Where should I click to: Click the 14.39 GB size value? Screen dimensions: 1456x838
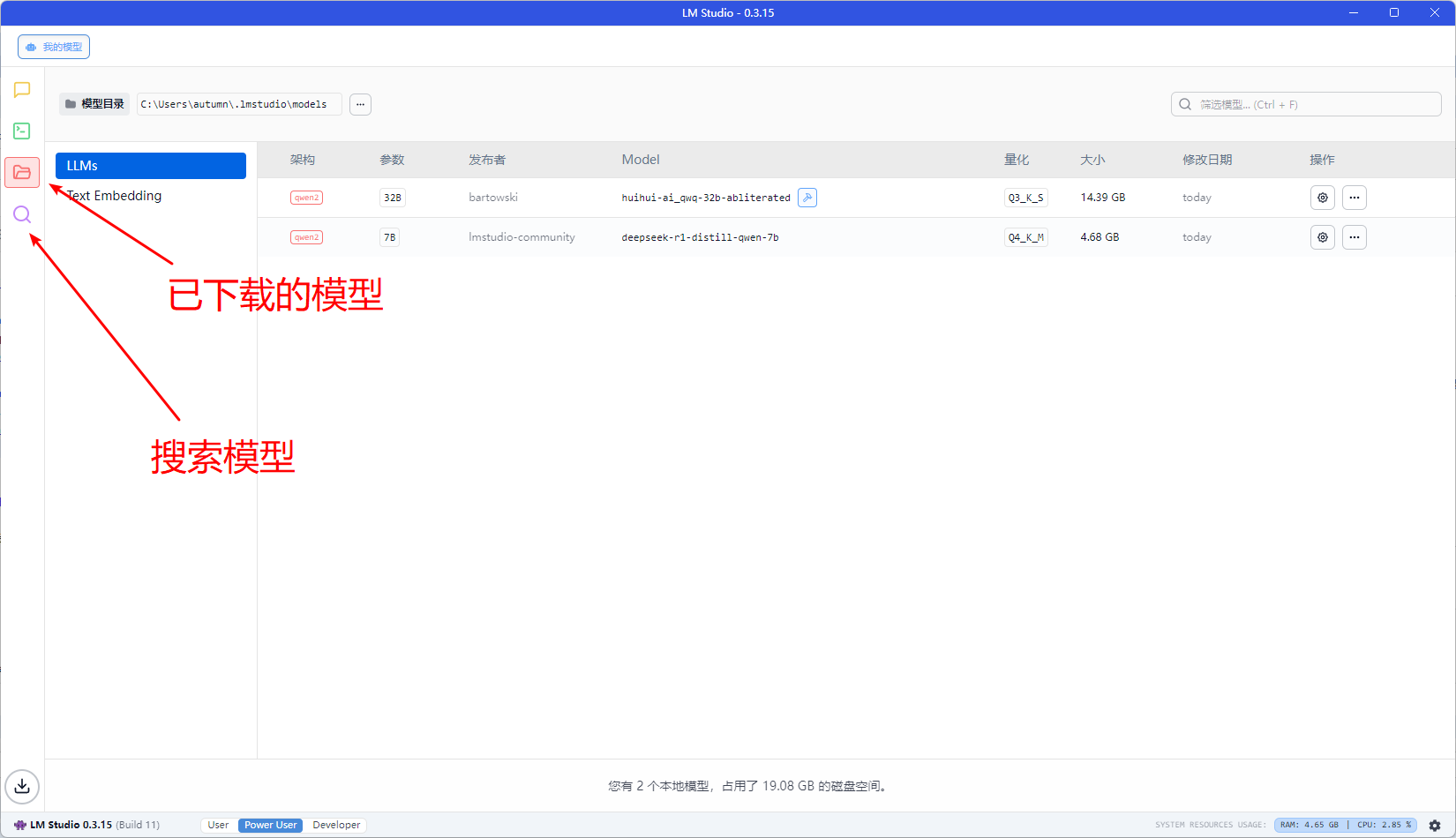pos(1103,198)
